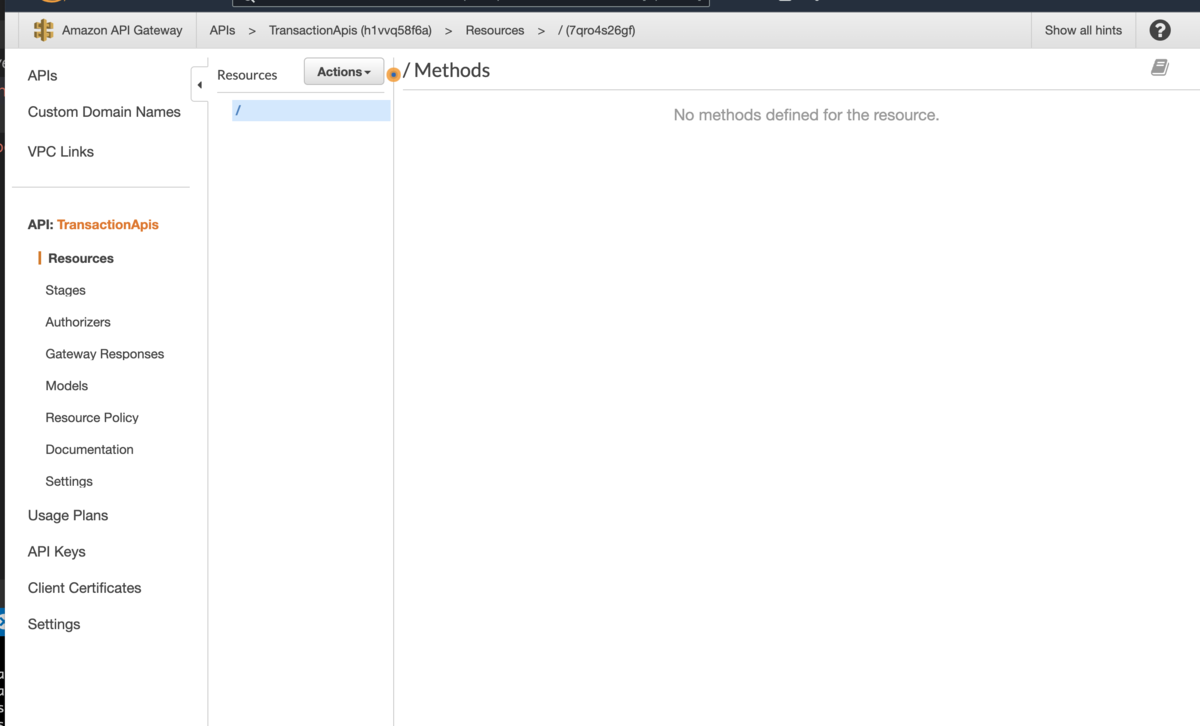Open Models section
This screenshot has height=726, width=1200.
click(67, 386)
